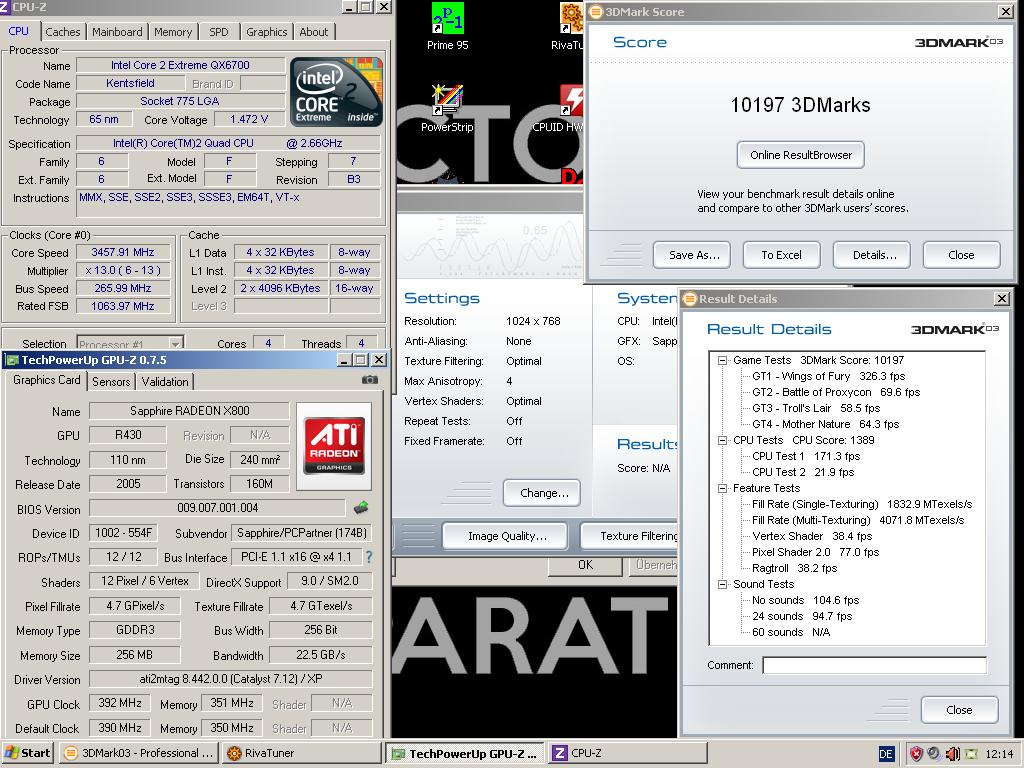Open the Caches tab in CPU-Z

pyautogui.click(x=63, y=31)
